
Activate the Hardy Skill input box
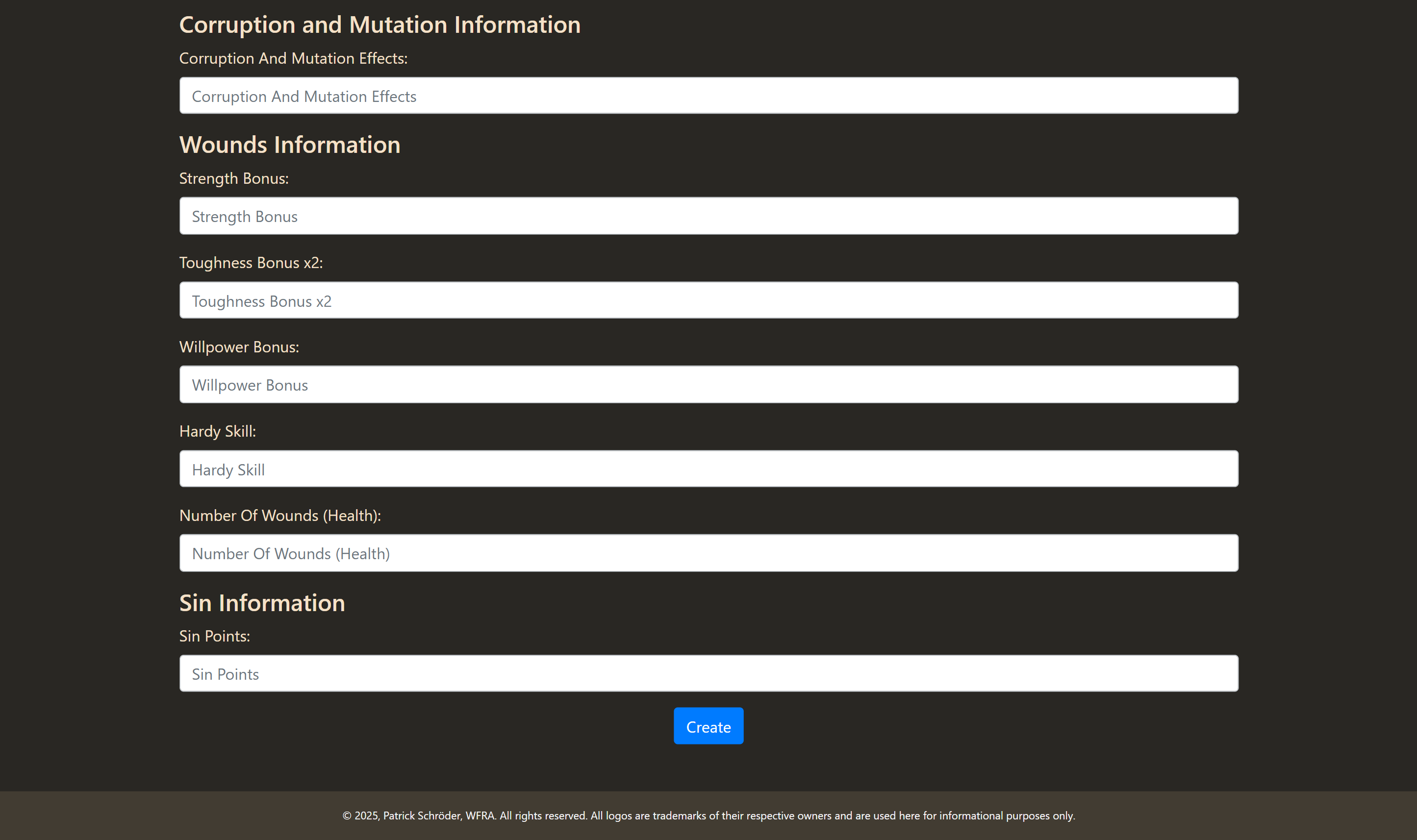coord(709,469)
